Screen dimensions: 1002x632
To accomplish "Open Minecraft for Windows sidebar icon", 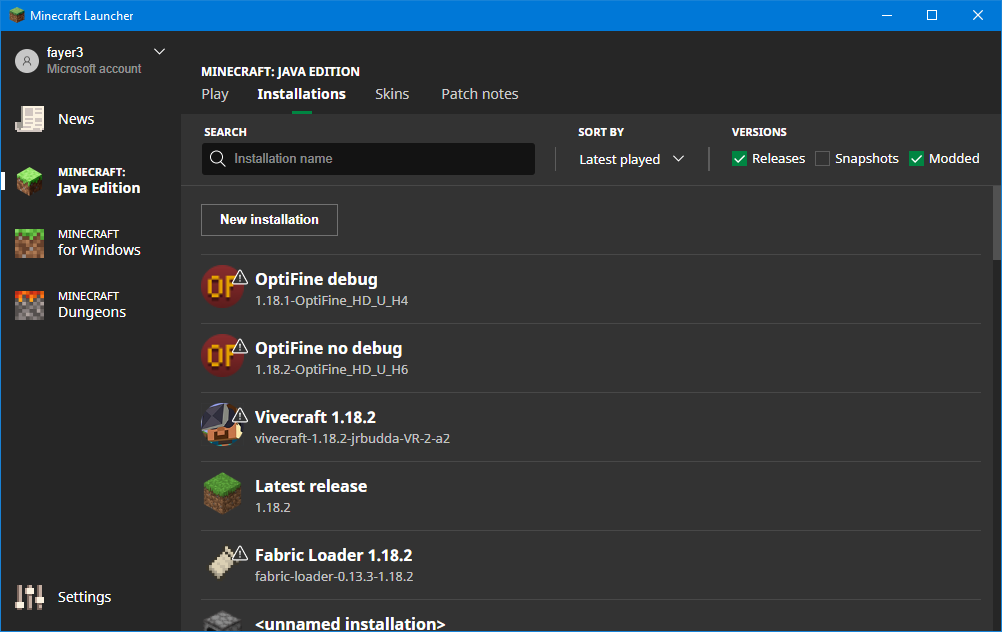I will tap(30, 243).
